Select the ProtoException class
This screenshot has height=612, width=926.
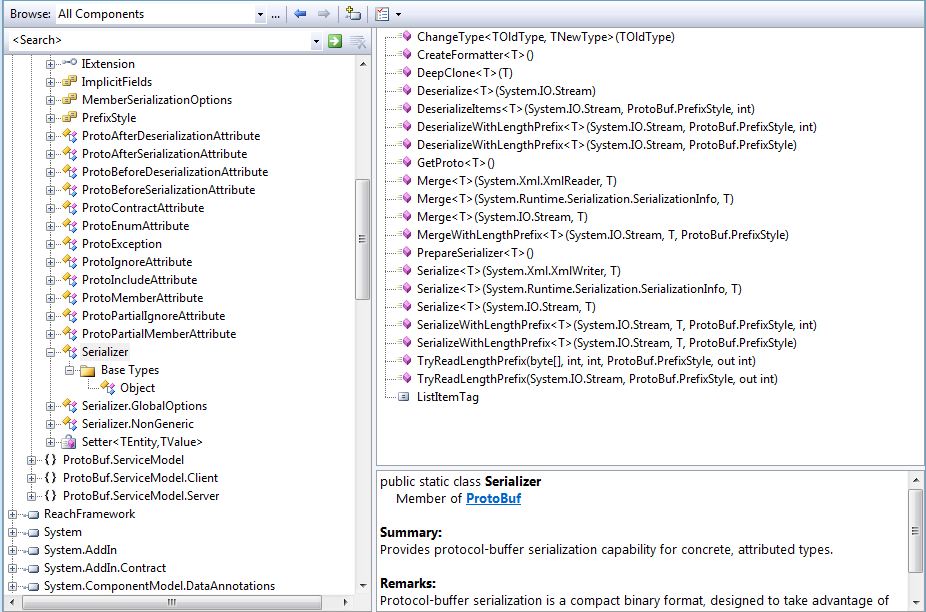pos(122,244)
